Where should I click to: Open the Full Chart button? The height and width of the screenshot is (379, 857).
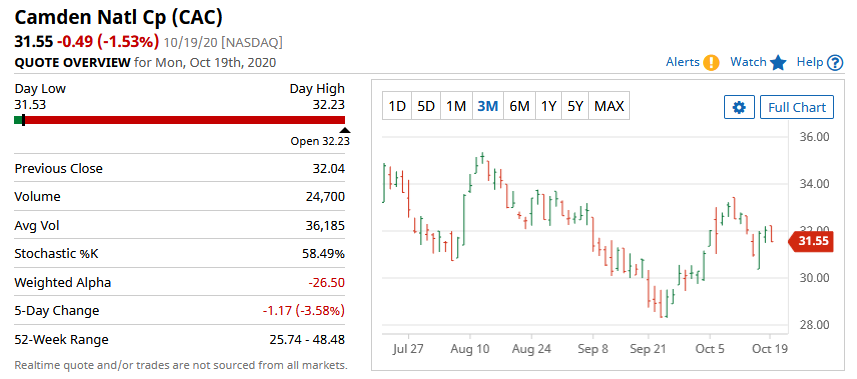[x=797, y=107]
